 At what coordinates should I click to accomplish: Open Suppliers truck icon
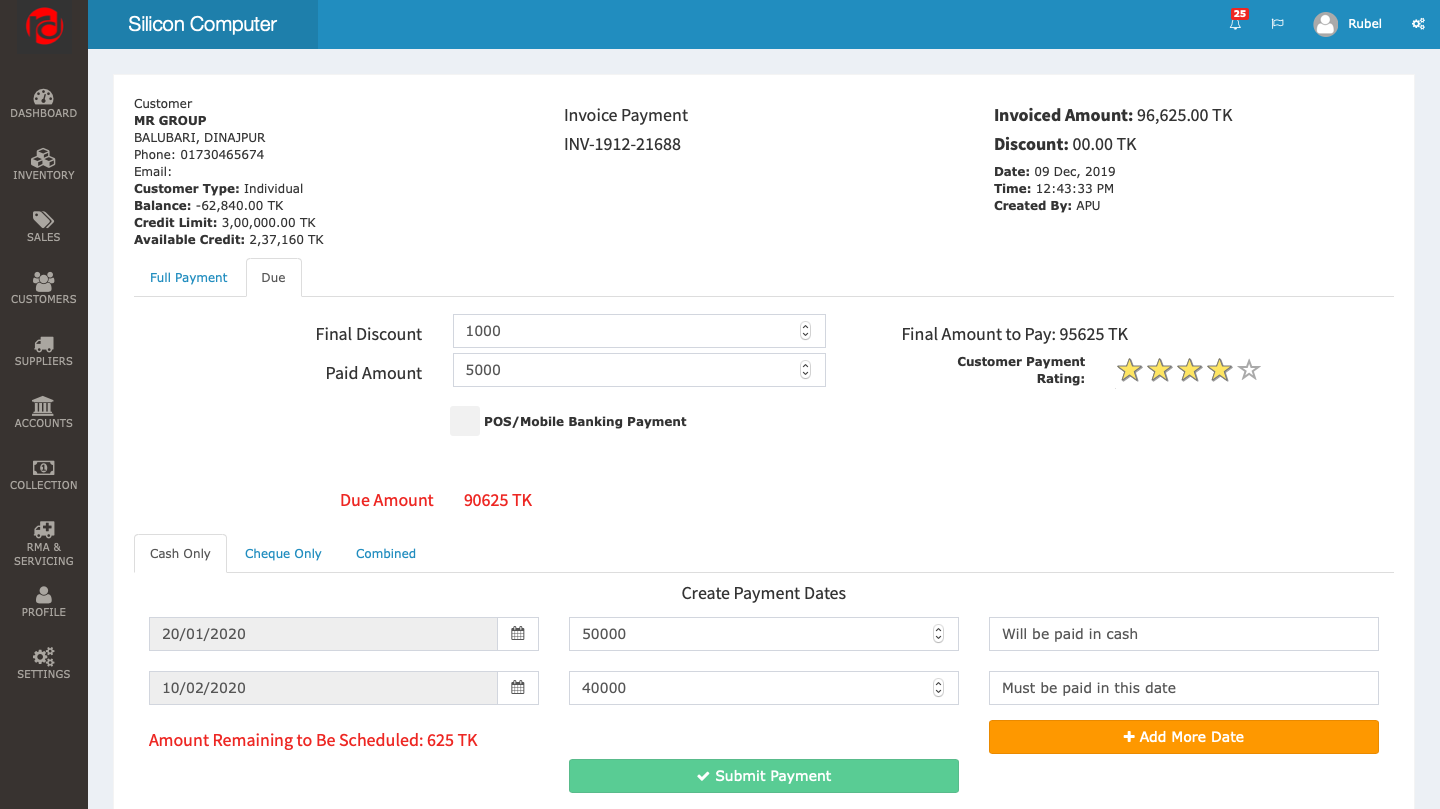pos(43,345)
